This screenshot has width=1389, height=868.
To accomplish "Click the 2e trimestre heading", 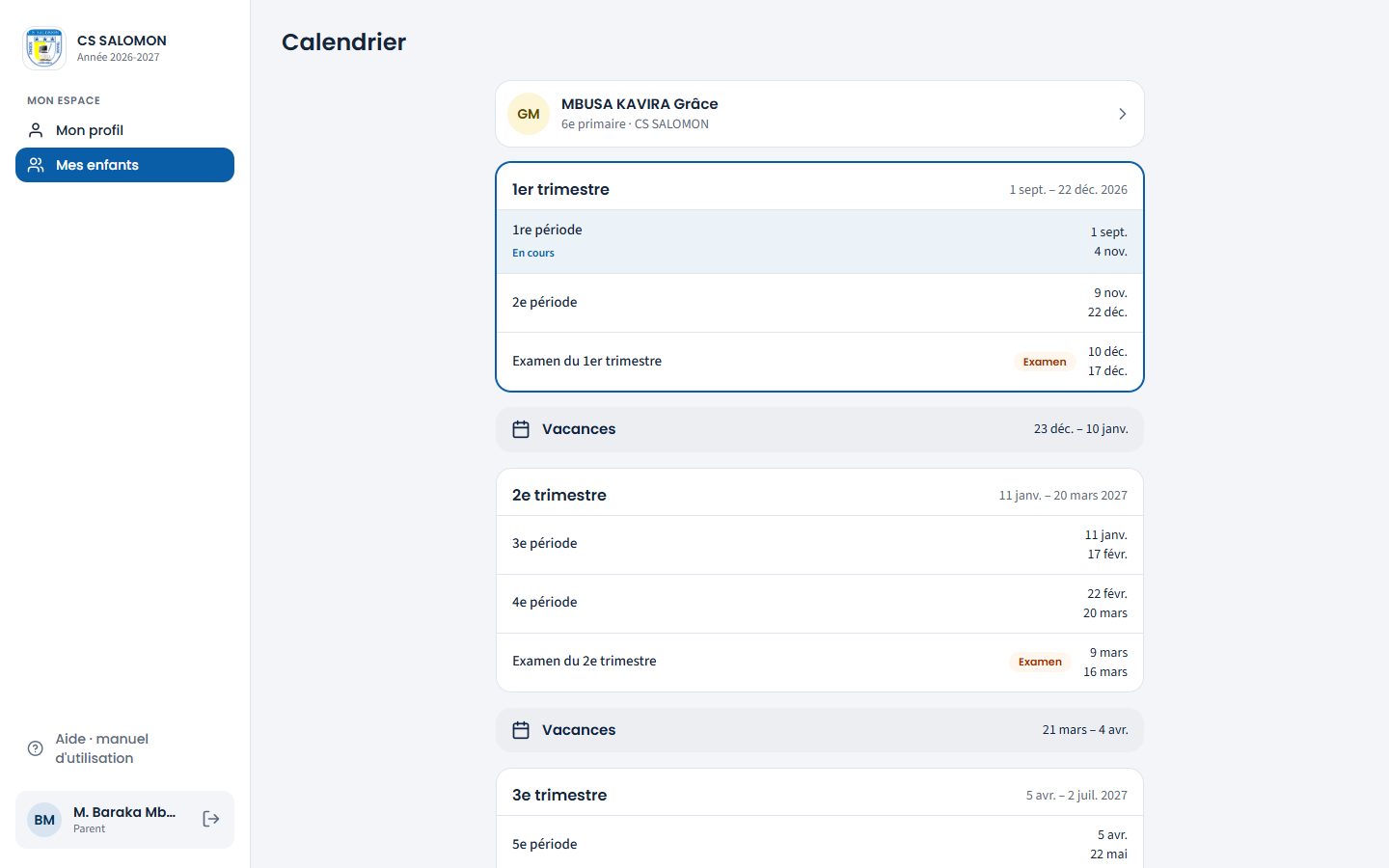I will click(559, 495).
